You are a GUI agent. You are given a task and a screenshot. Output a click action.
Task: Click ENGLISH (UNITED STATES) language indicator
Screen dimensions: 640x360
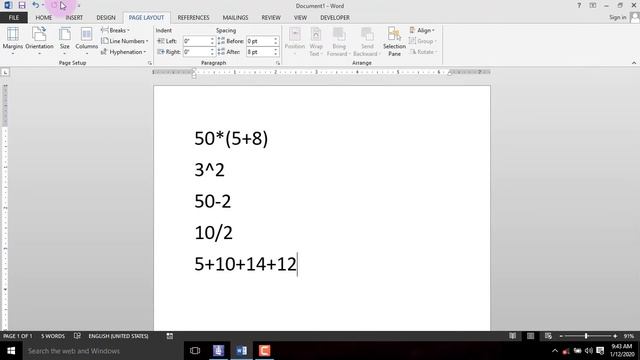tap(118, 336)
